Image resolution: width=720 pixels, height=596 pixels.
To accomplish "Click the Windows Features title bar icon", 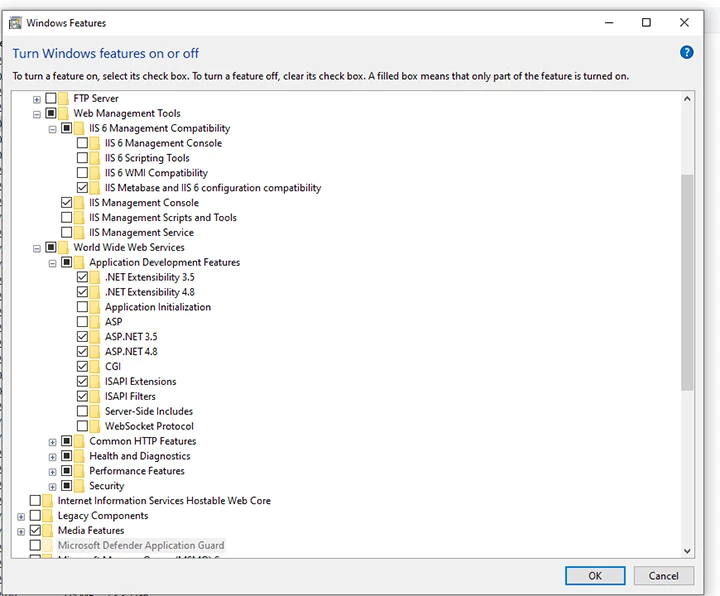I will pyautogui.click(x=15, y=23).
